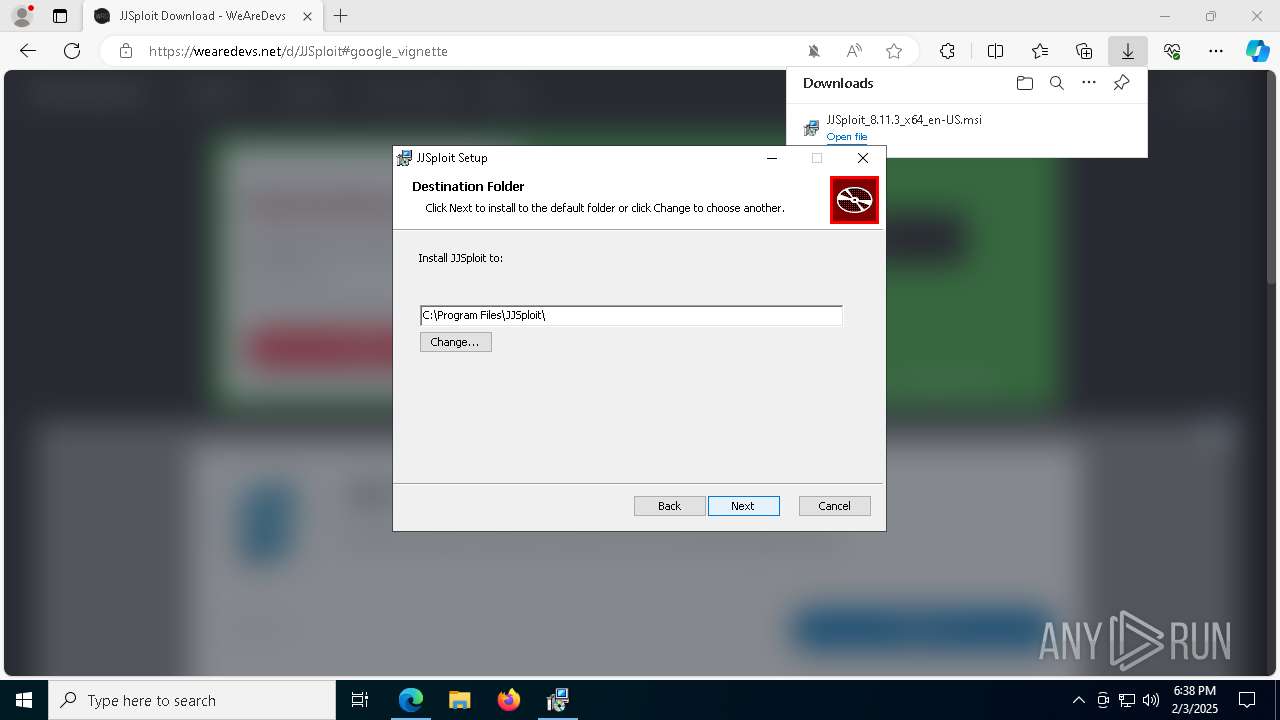Open a new browser tab
Screen dimensions: 1280x720
[341, 16]
